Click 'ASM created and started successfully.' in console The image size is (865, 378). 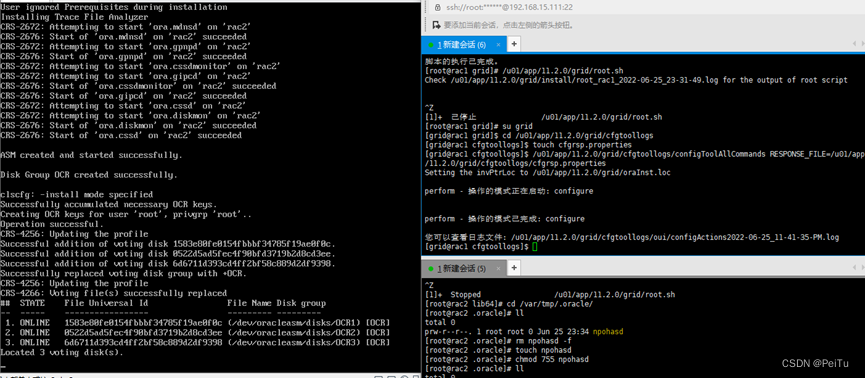(91, 155)
